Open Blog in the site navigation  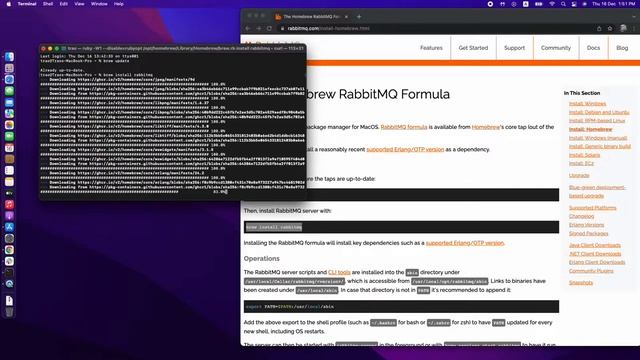tap(622, 48)
